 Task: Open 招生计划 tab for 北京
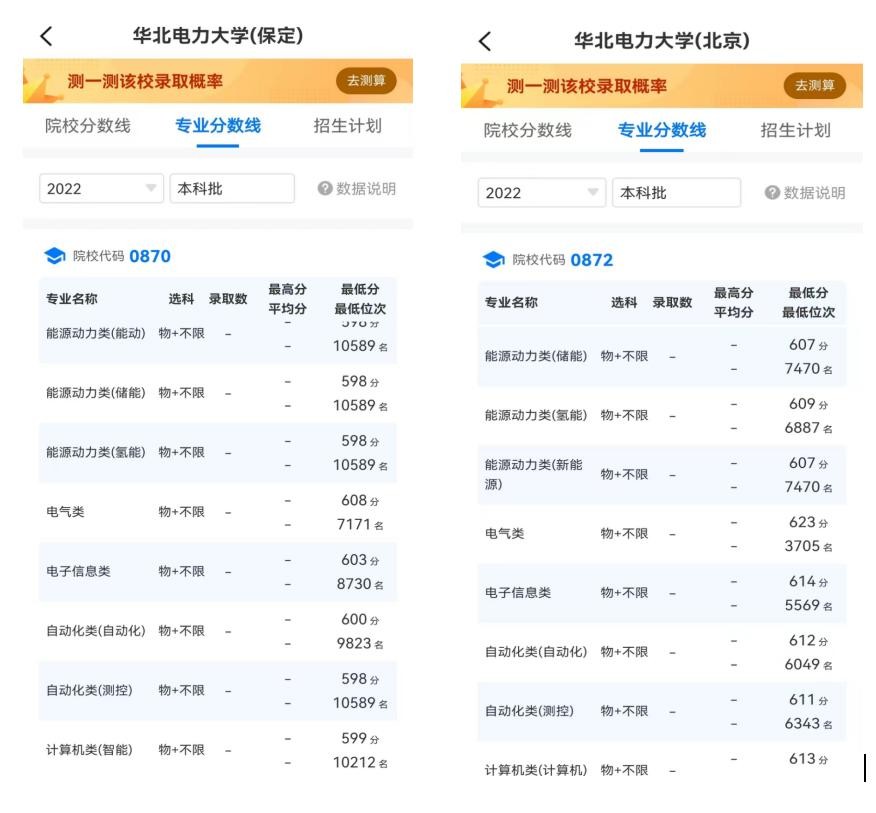[795, 130]
